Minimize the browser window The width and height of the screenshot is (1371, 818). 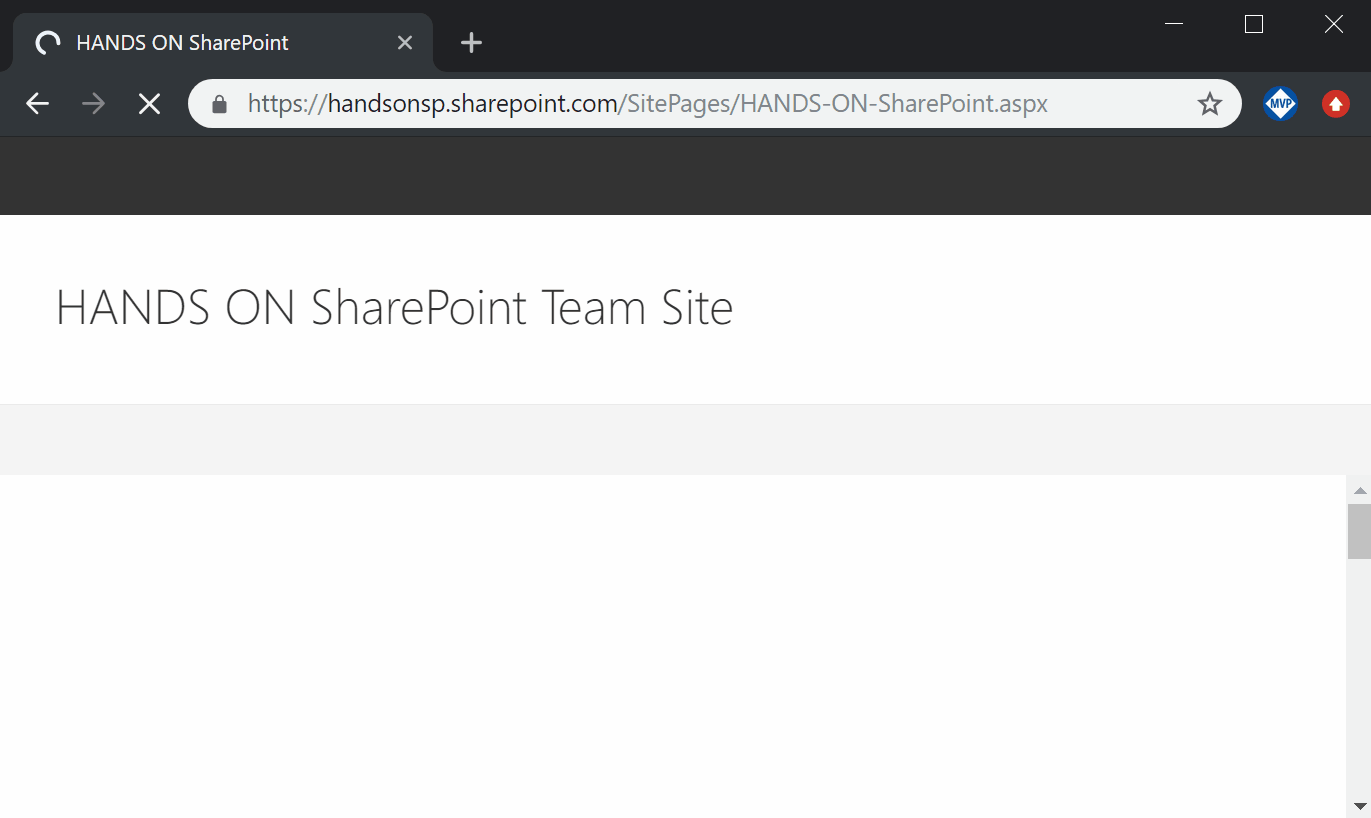pyautogui.click(x=1175, y=25)
